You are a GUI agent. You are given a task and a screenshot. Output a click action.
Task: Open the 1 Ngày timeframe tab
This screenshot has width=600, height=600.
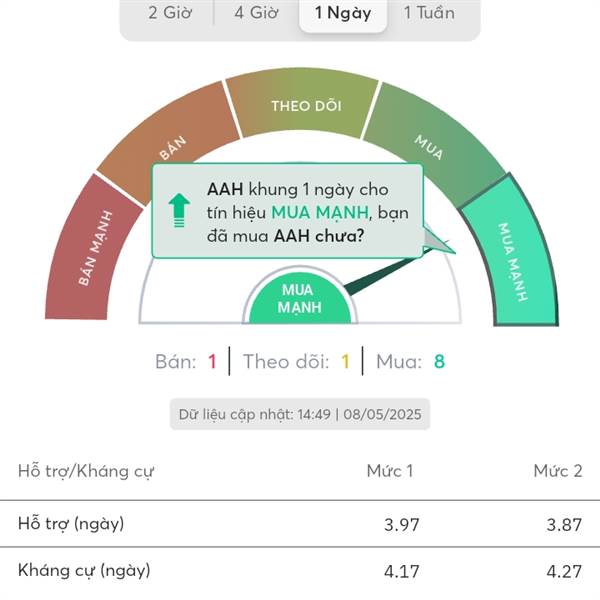coord(343,13)
